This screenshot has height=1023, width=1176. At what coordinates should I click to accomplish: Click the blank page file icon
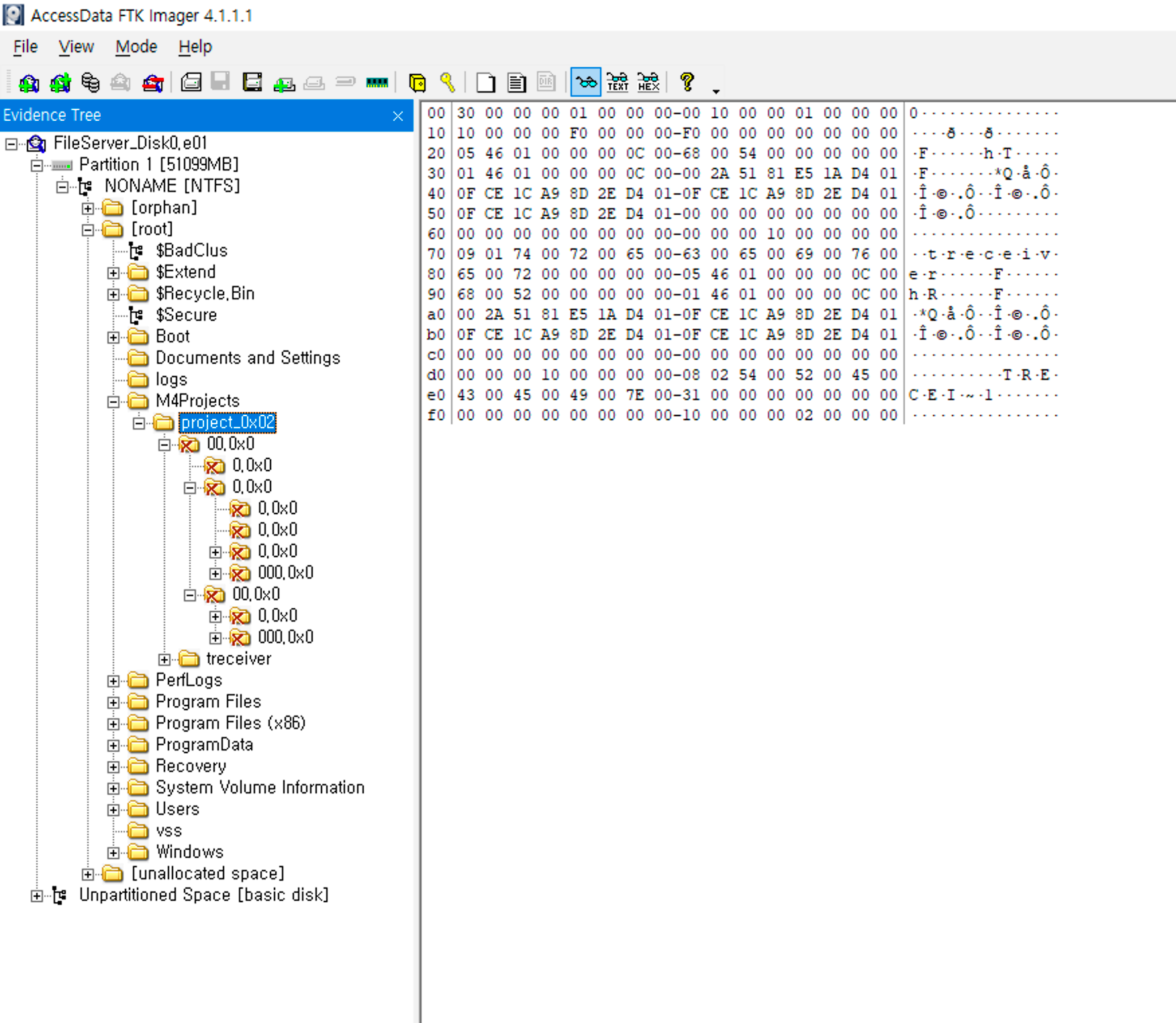485,83
